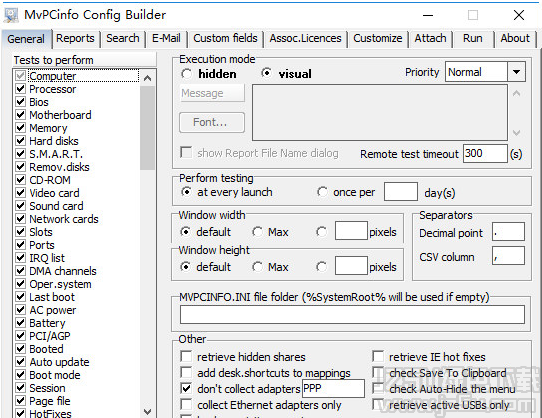
Task: Click the once-per days input field
Action: [x=401, y=192]
